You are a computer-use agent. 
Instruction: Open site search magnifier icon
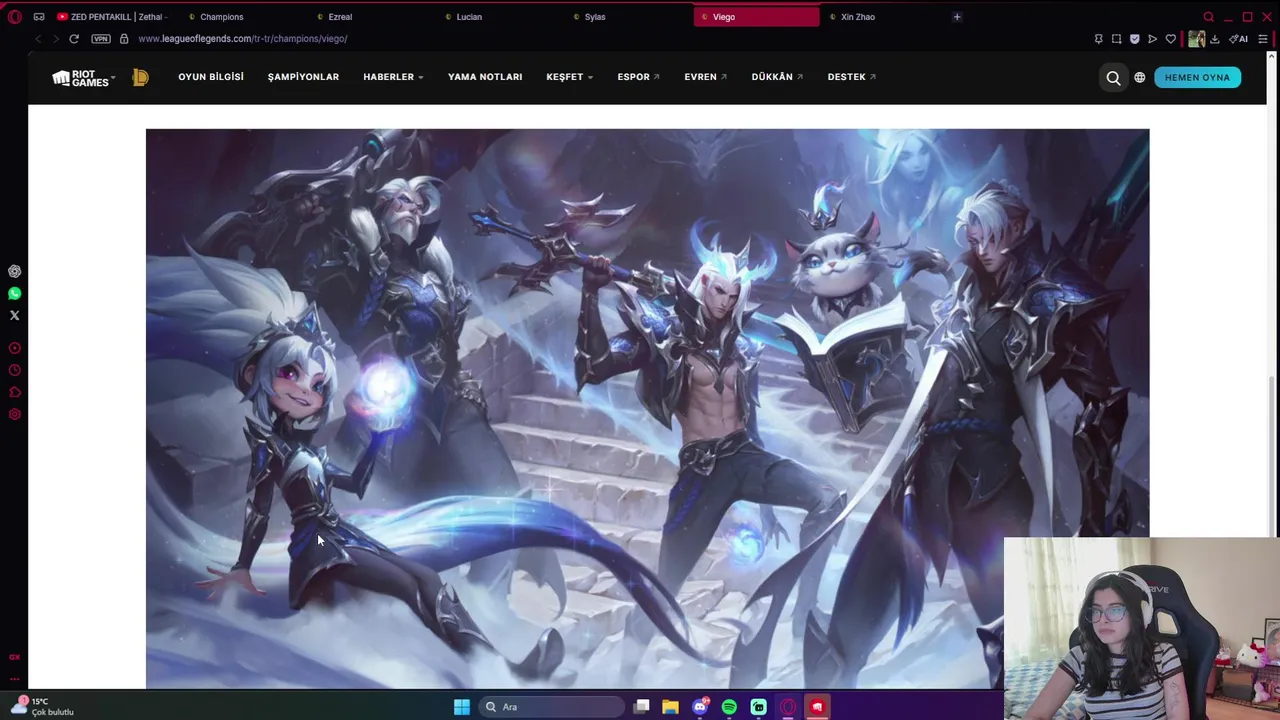click(1113, 77)
